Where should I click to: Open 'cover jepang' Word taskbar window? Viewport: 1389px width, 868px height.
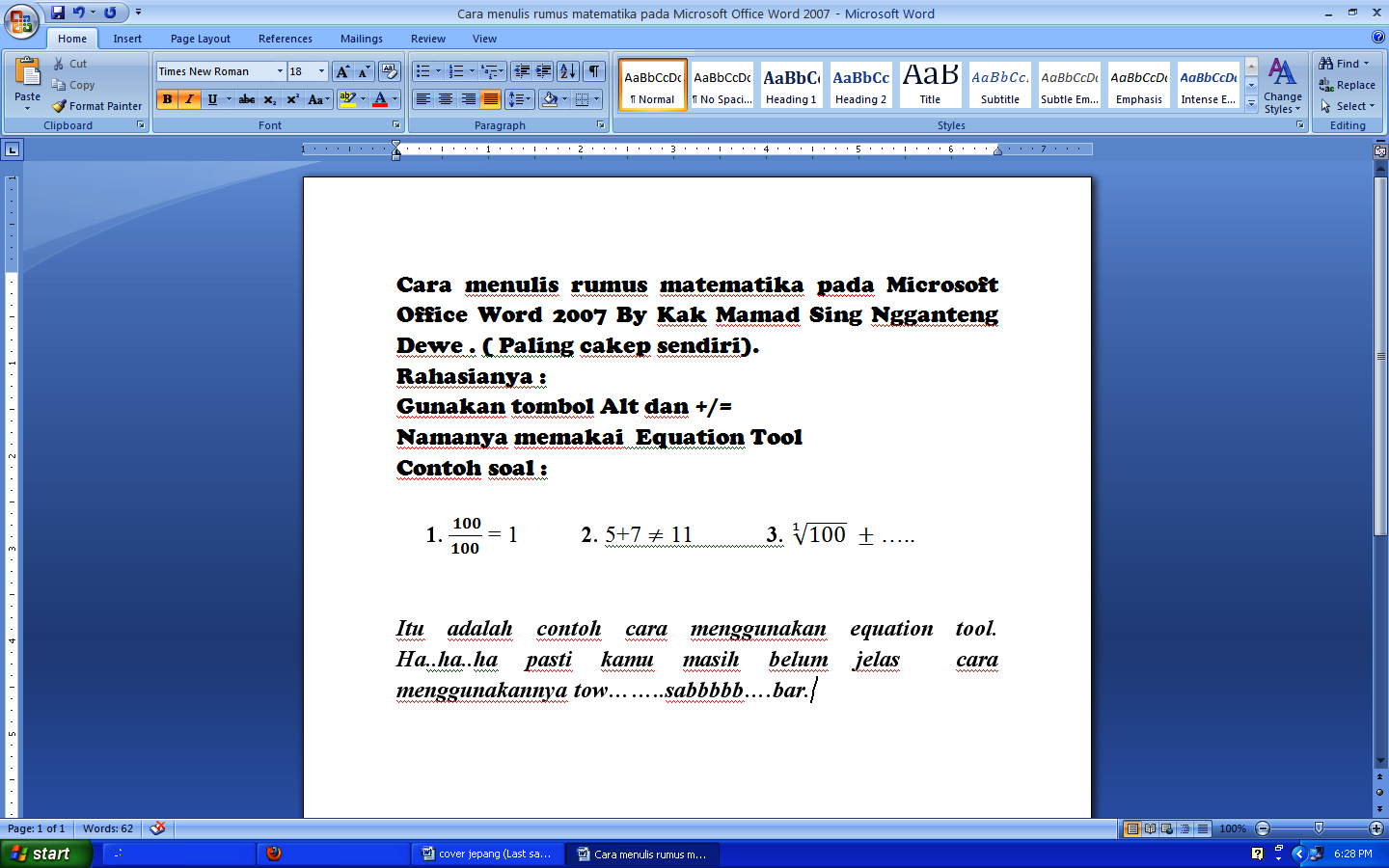click(x=487, y=854)
